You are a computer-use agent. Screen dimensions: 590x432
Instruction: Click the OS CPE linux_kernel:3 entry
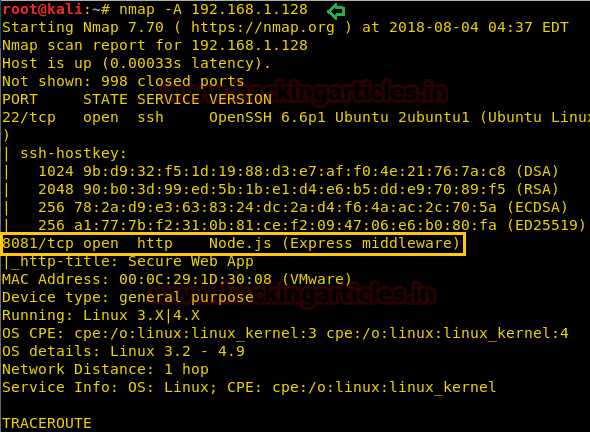click(195, 333)
